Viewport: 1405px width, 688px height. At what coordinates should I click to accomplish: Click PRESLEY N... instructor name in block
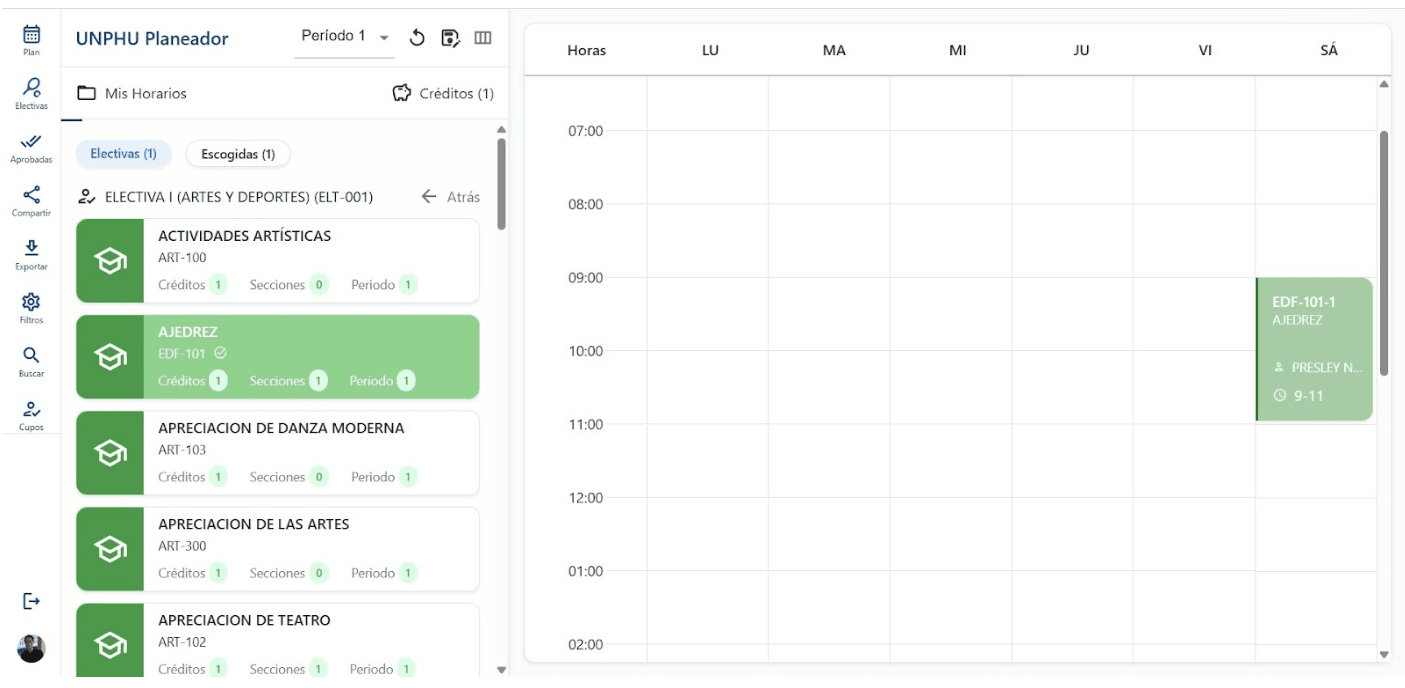1327,368
